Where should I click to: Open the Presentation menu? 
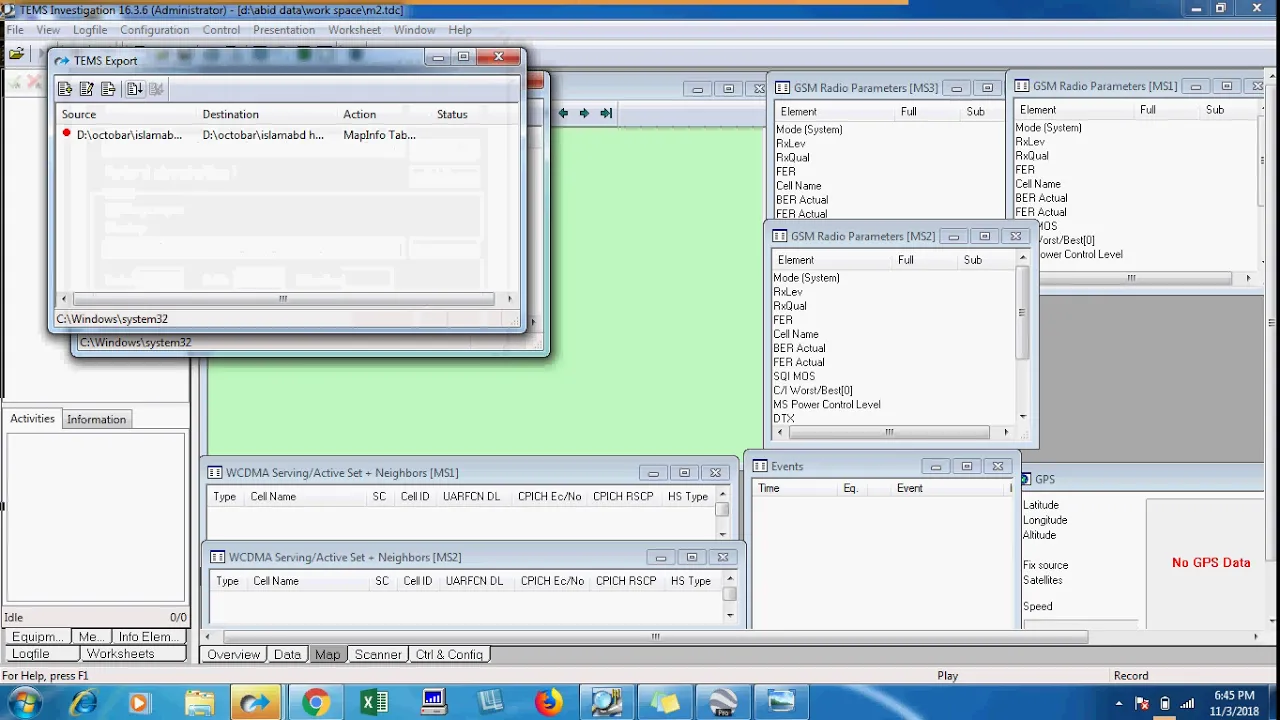pyautogui.click(x=284, y=30)
